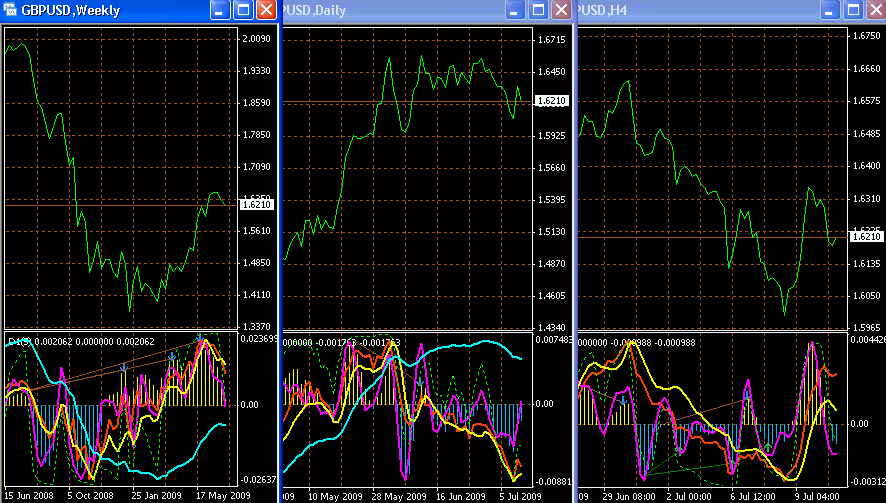The width and height of the screenshot is (886, 503).
Task: Click the 28 May 2009 date label
Action: click(x=399, y=497)
